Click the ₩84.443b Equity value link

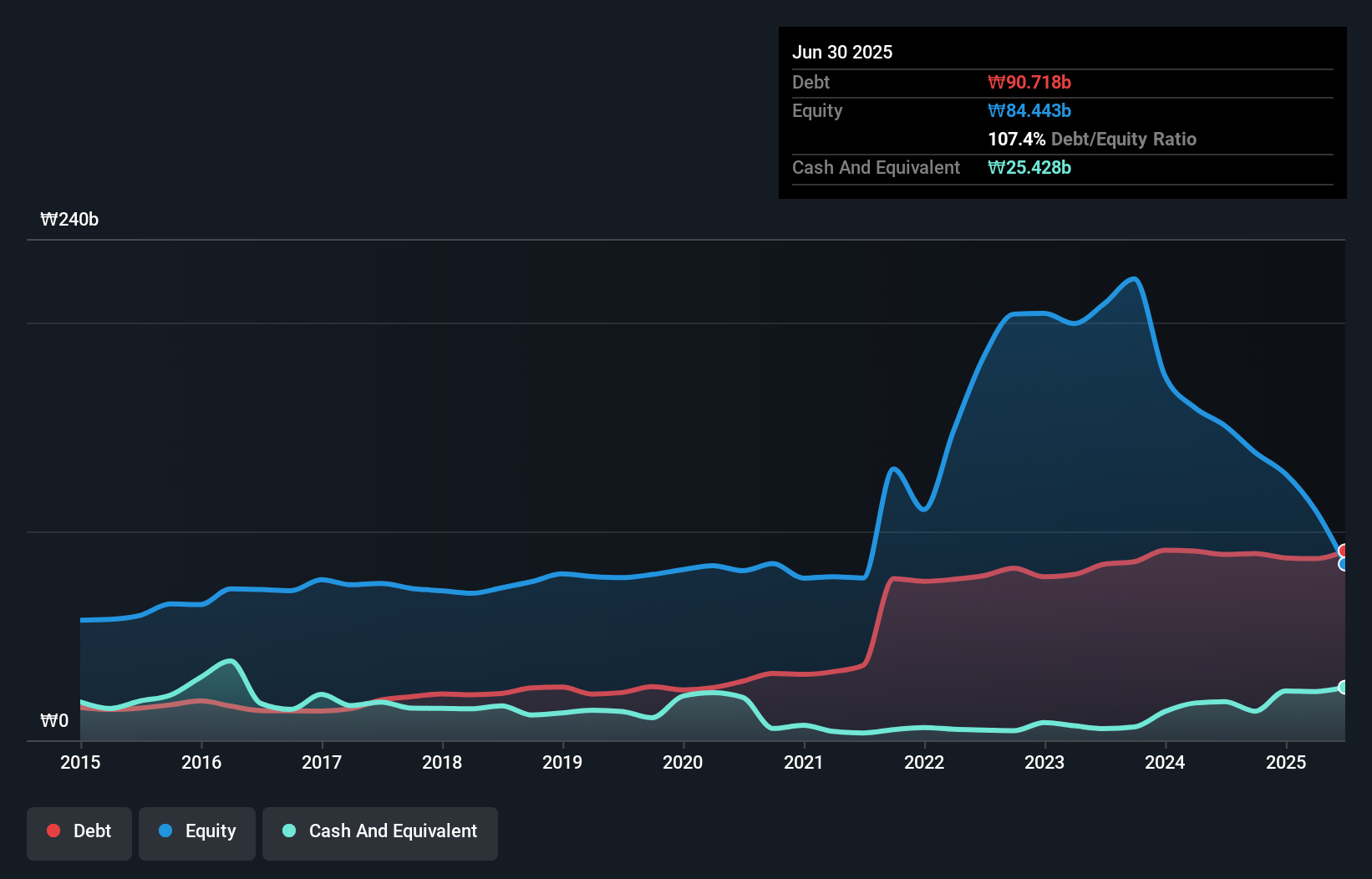(1029, 110)
